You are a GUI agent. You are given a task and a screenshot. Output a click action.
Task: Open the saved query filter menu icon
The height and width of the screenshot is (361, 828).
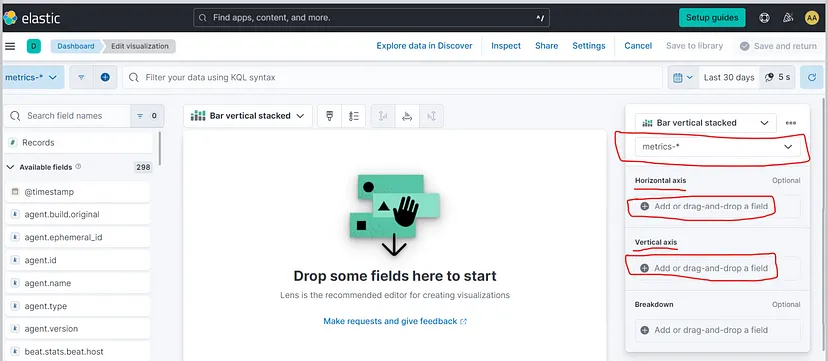pyautogui.click(x=81, y=77)
